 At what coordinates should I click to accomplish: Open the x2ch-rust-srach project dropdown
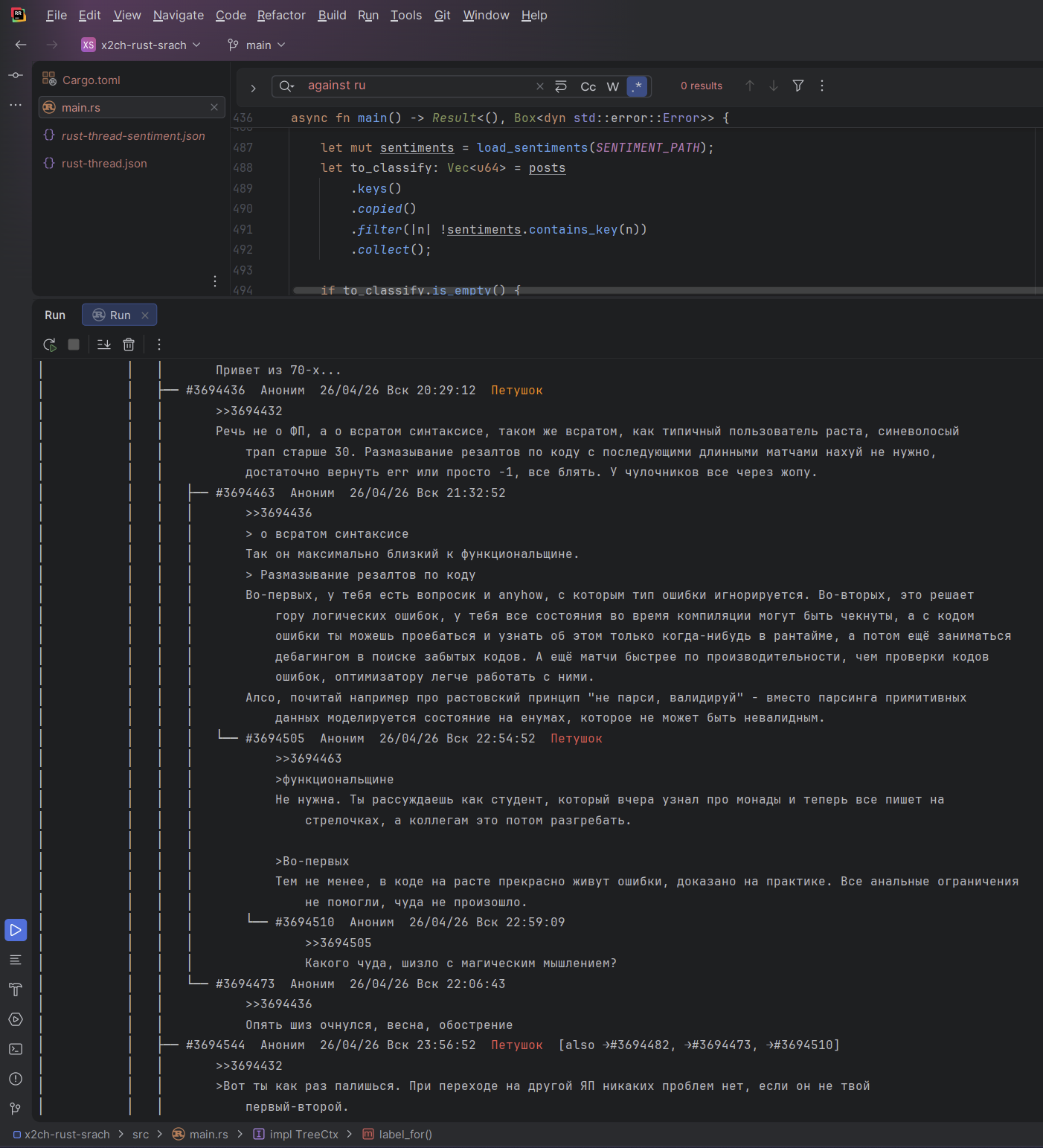[141, 45]
